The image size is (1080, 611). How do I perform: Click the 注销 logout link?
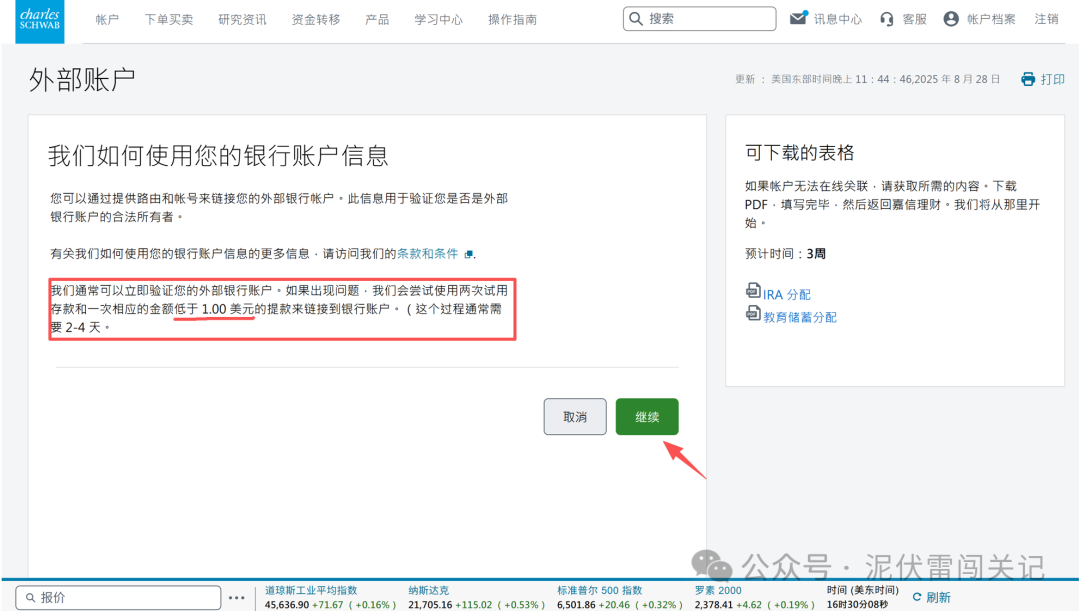coord(1047,18)
